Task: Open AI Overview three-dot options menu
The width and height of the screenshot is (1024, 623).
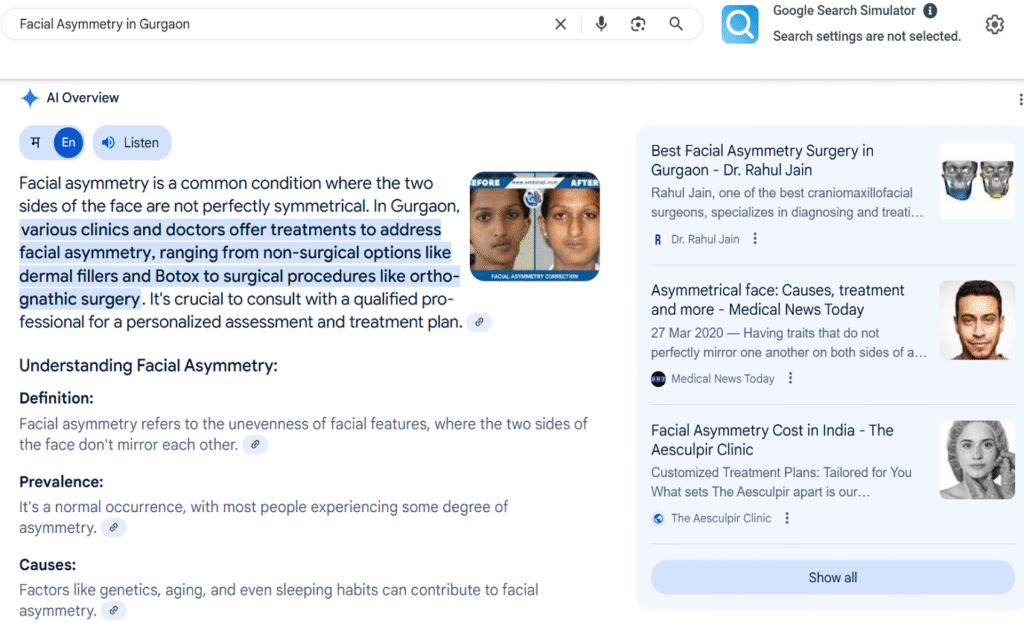Action: click(x=1020, y=99)
